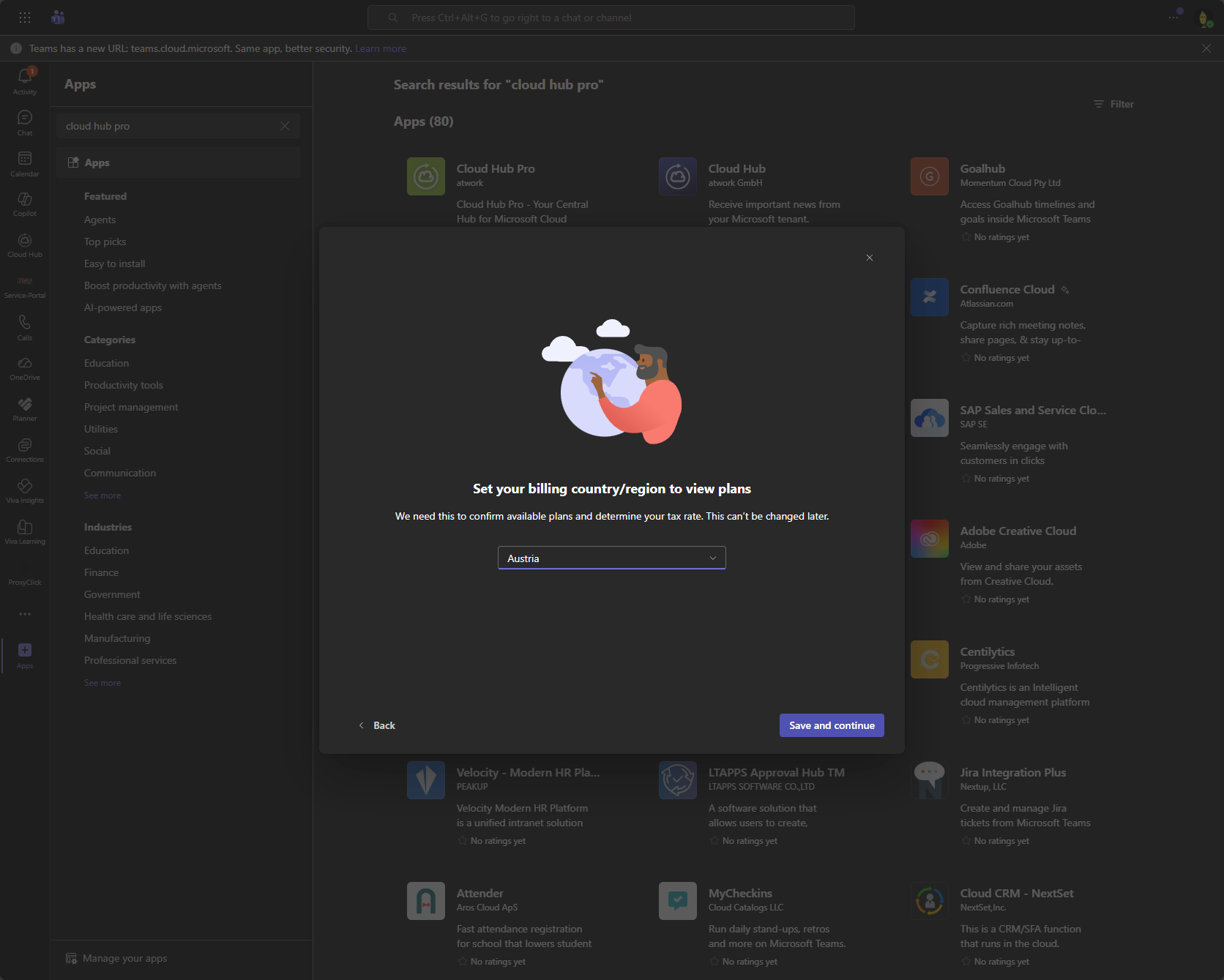Screen dimensions: 1224x980
Task: Open the Goalhub app icon
Action: point(930,176)
